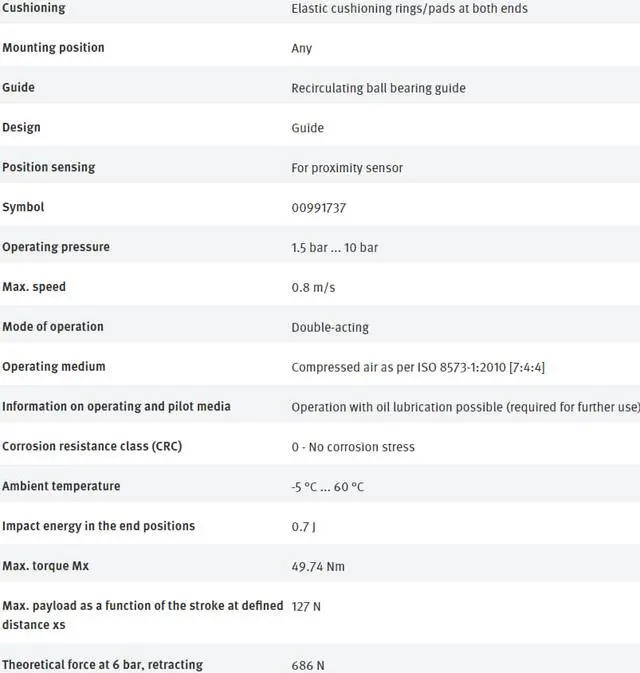Screen dimensions: 640x673
Task: Click the Max. torque Mx value 49.74 Nm
Action: click(x=318, y=566)
